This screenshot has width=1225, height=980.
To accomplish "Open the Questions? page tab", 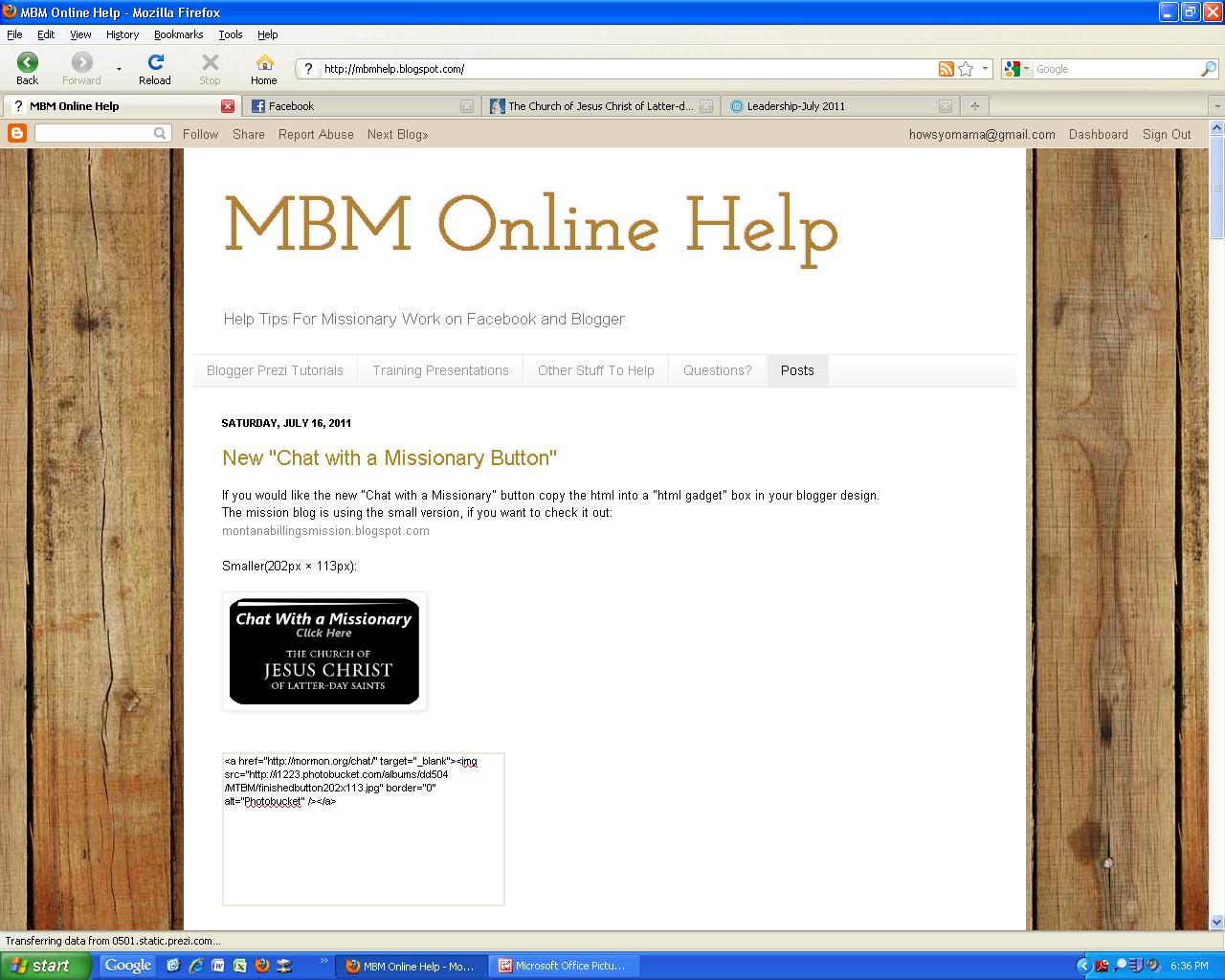I will [x=718, y=370].
